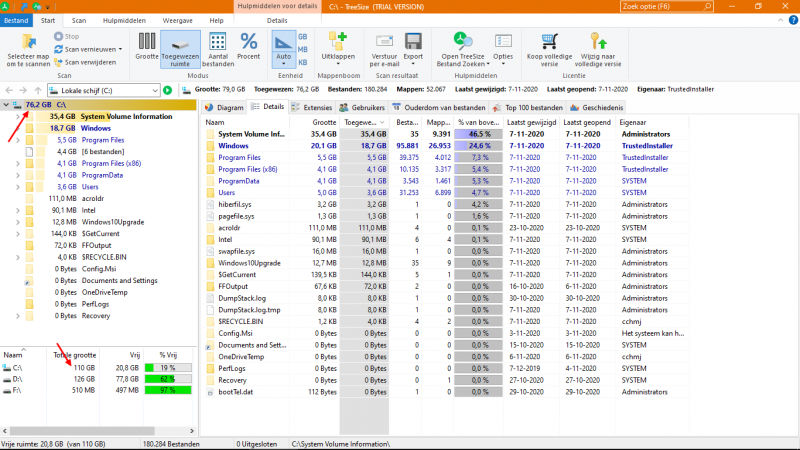Viewport: 800px width, 450px height.
Task: Open the Gebruikers tab
Action: (362, 108)
